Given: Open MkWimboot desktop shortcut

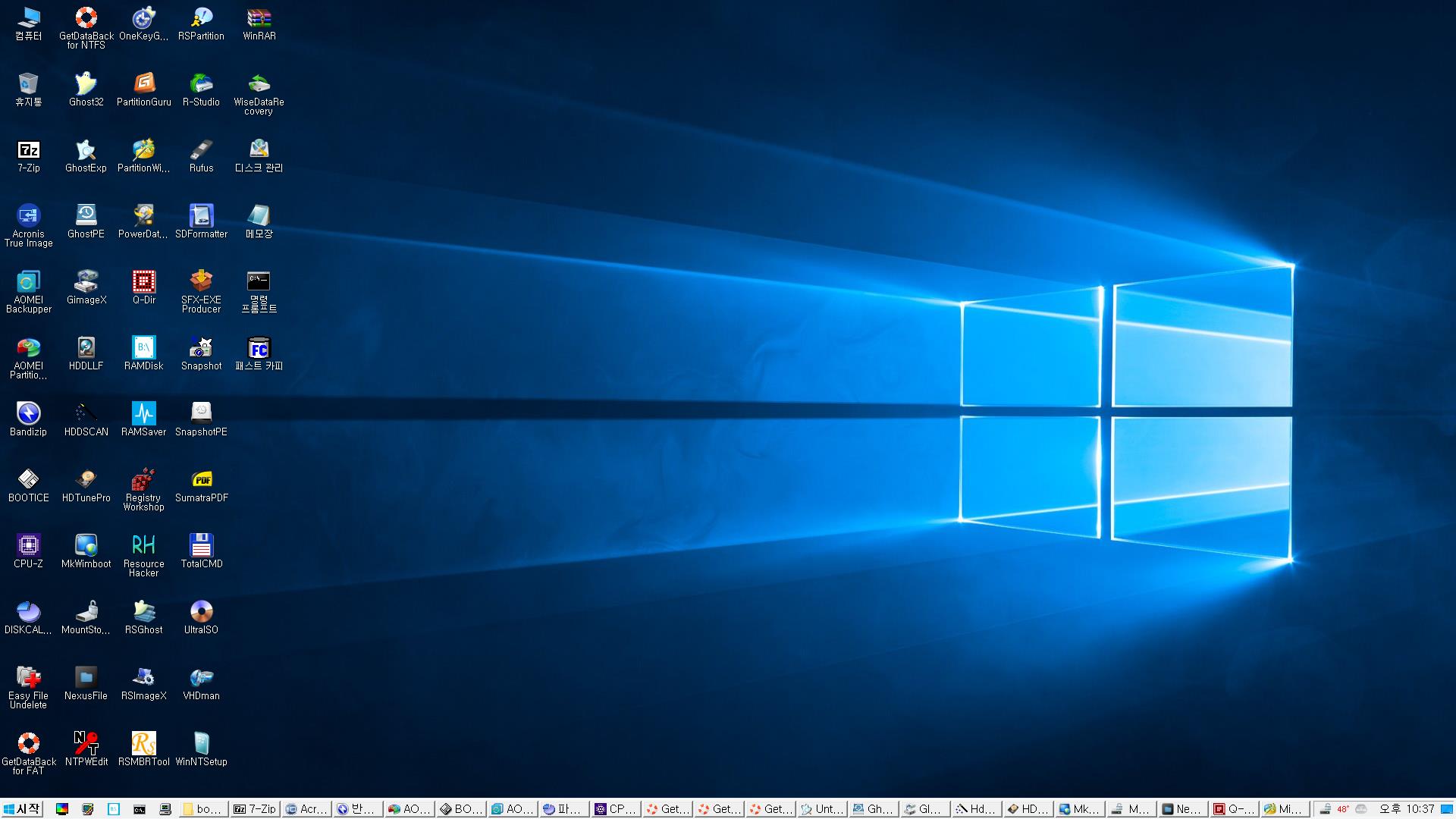Looking at the screenshot, I should tap(86, 551).
